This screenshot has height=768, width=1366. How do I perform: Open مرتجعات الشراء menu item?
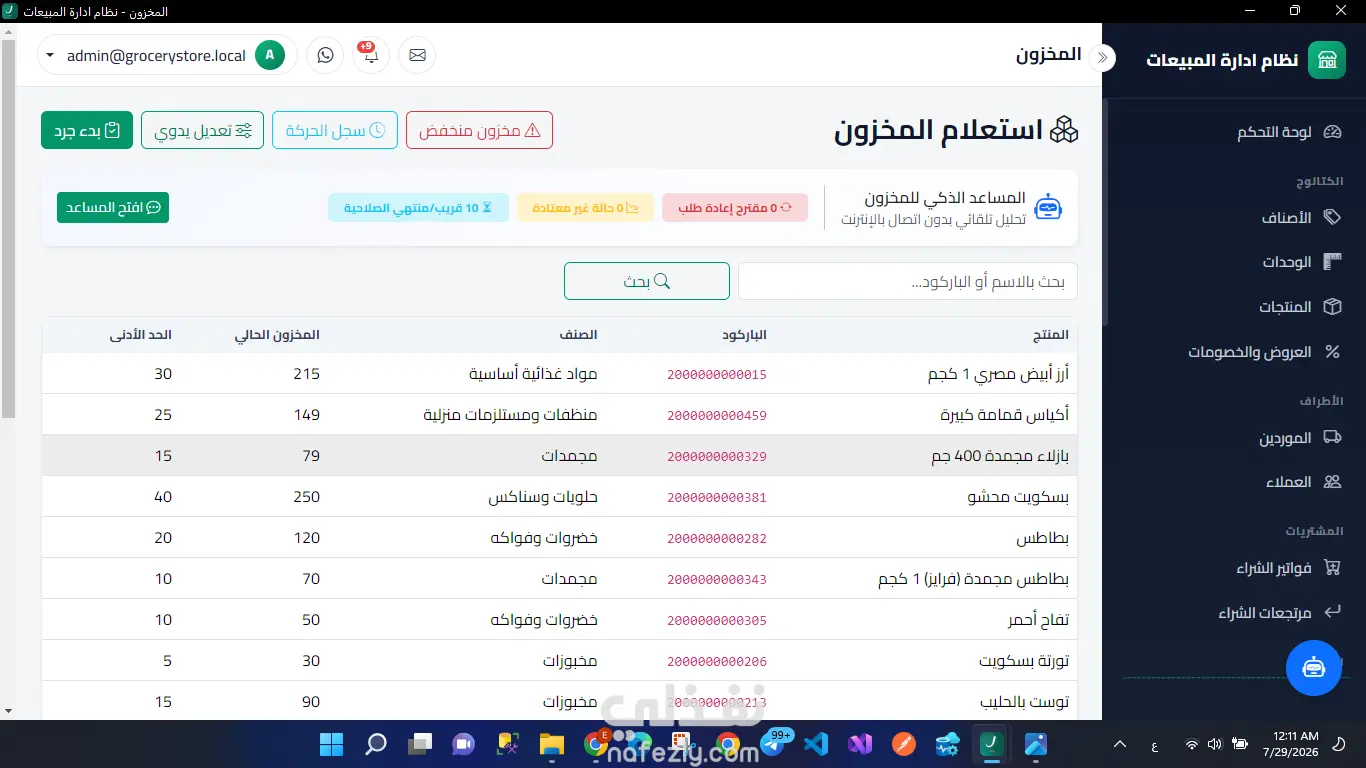click(1264, 612)
